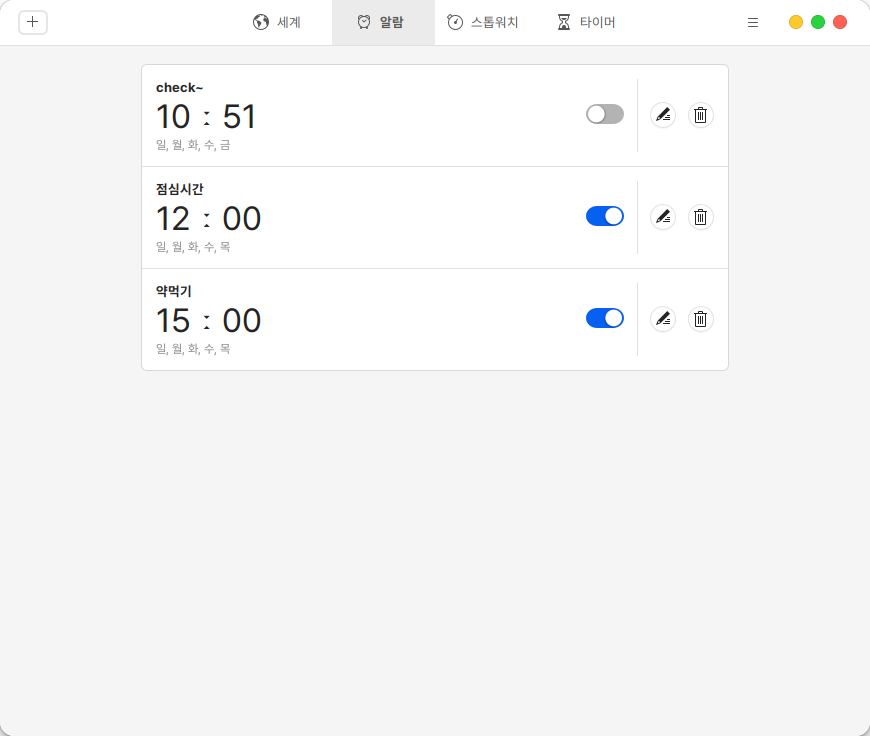Open the hamburger menu icon
The height and width of the screenshot is (736, 870).
753,22
